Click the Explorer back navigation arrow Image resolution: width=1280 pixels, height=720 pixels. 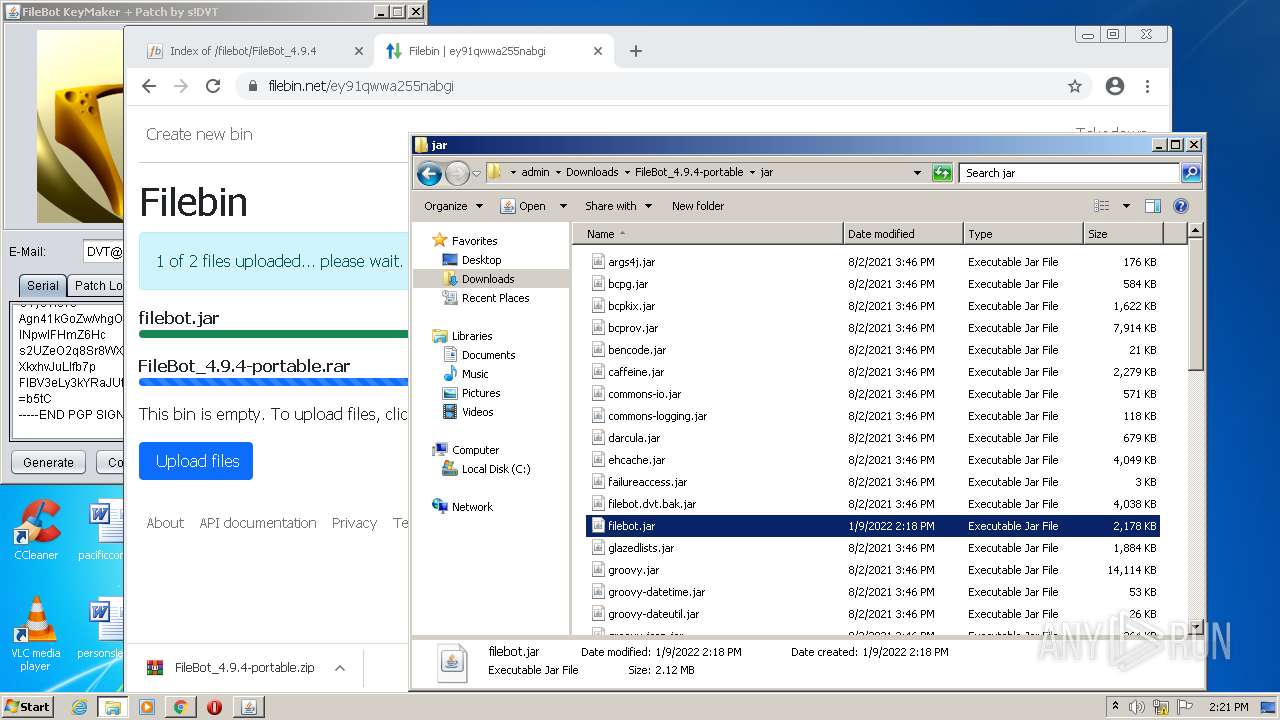(x=430, y=173)
